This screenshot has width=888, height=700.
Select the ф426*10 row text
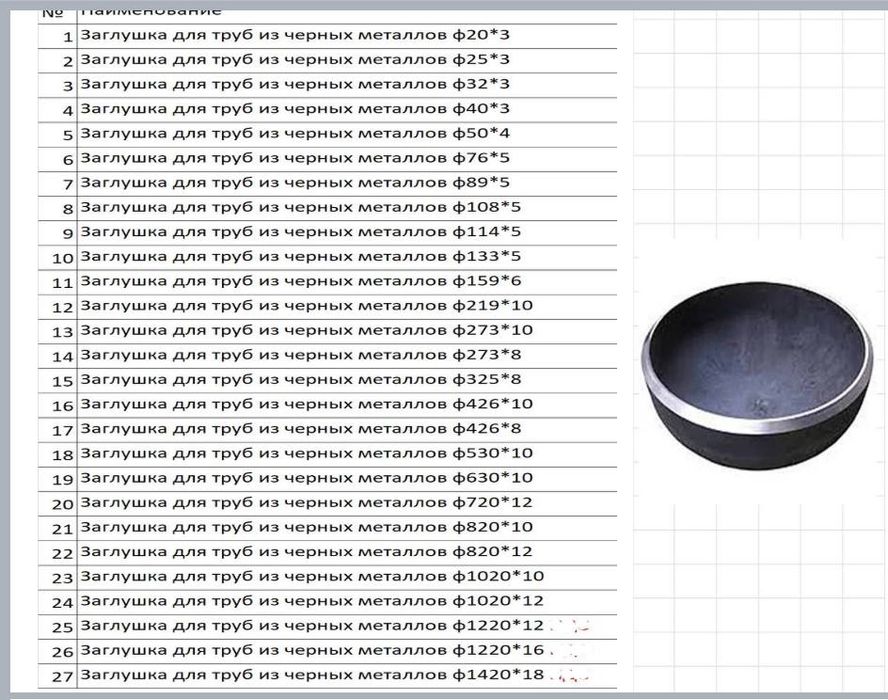click(347, 406)
